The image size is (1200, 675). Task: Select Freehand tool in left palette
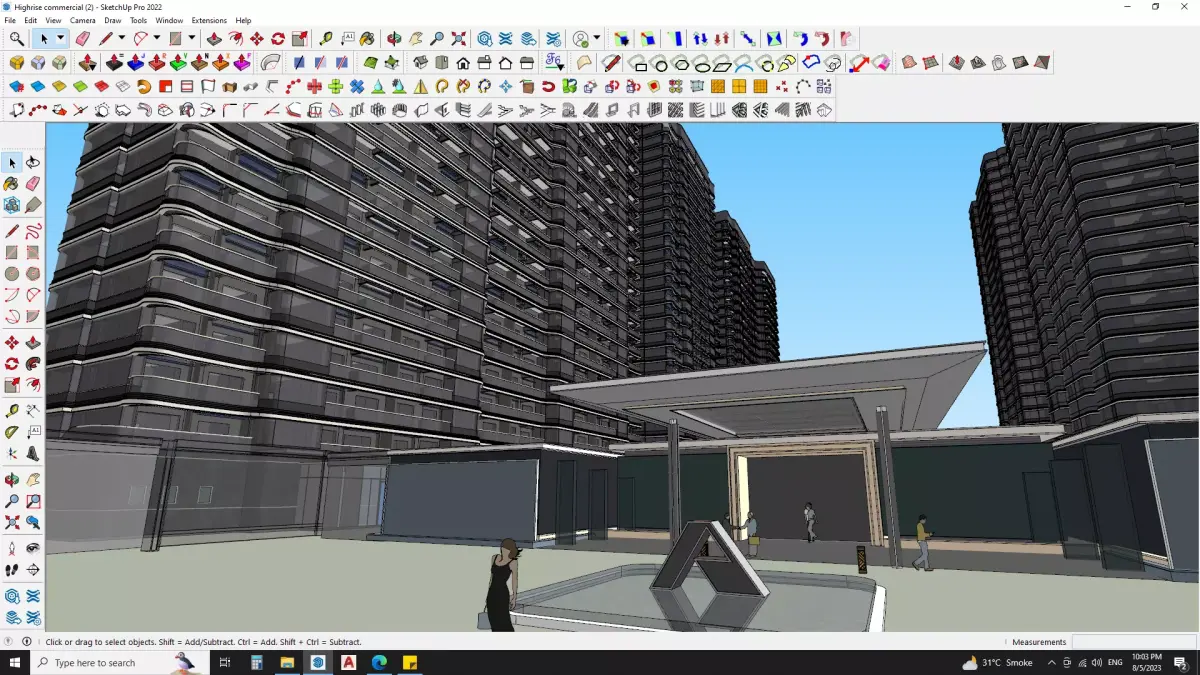pyautogui.click(x=33, y=231)
